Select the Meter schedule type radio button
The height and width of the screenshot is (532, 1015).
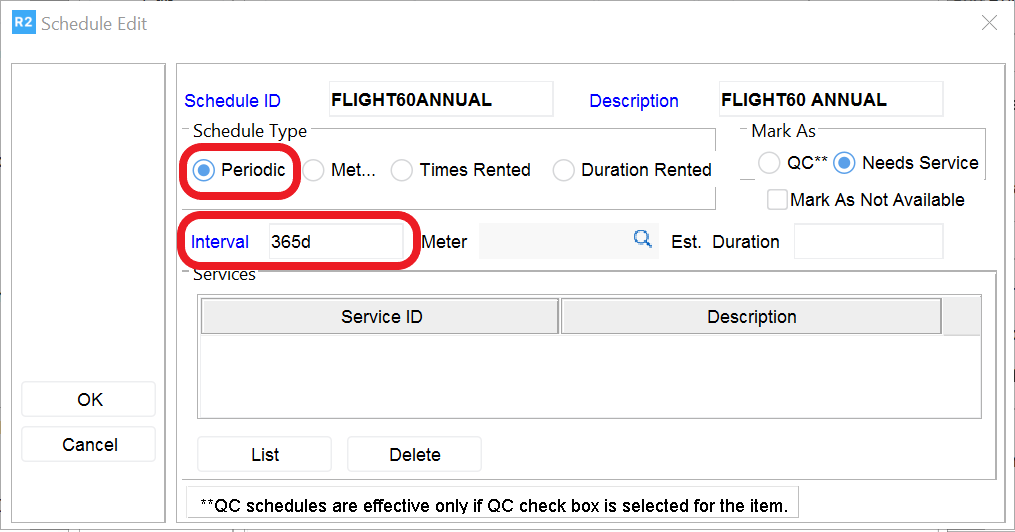tap(314, 171)
